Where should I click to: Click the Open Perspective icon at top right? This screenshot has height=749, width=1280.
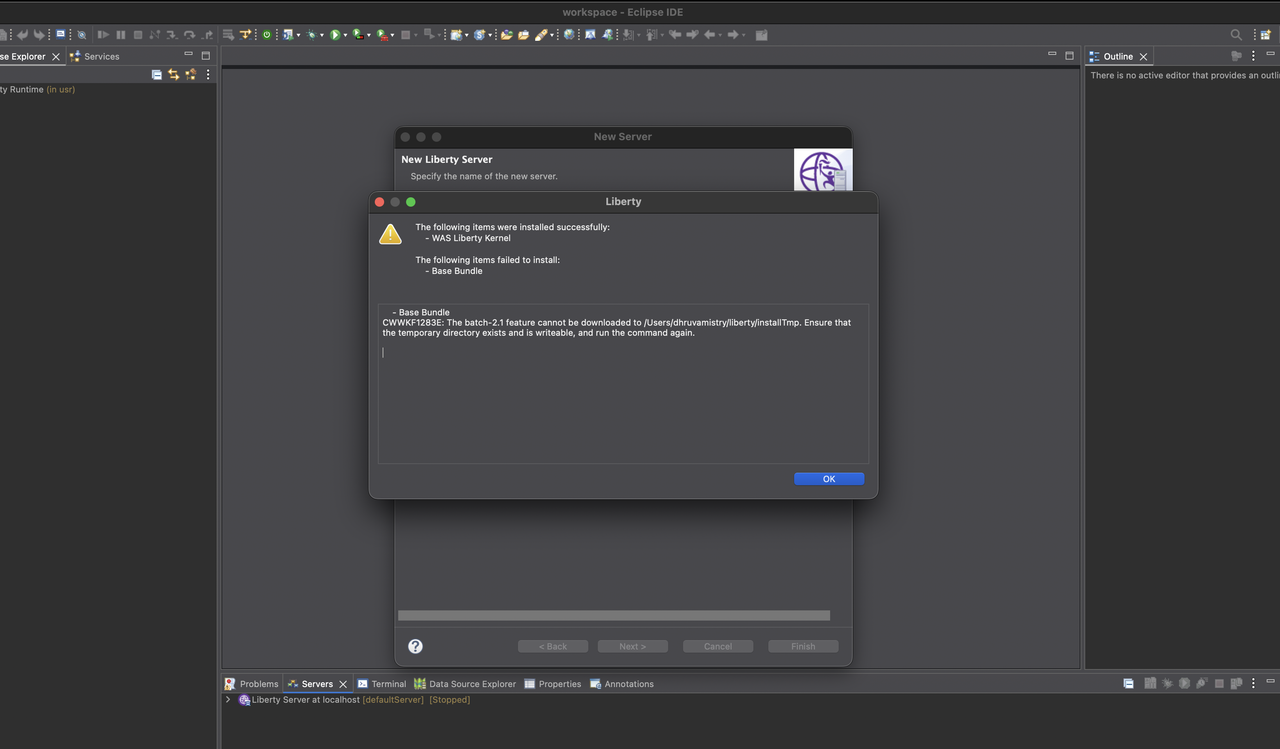(x=1266, y=35)
